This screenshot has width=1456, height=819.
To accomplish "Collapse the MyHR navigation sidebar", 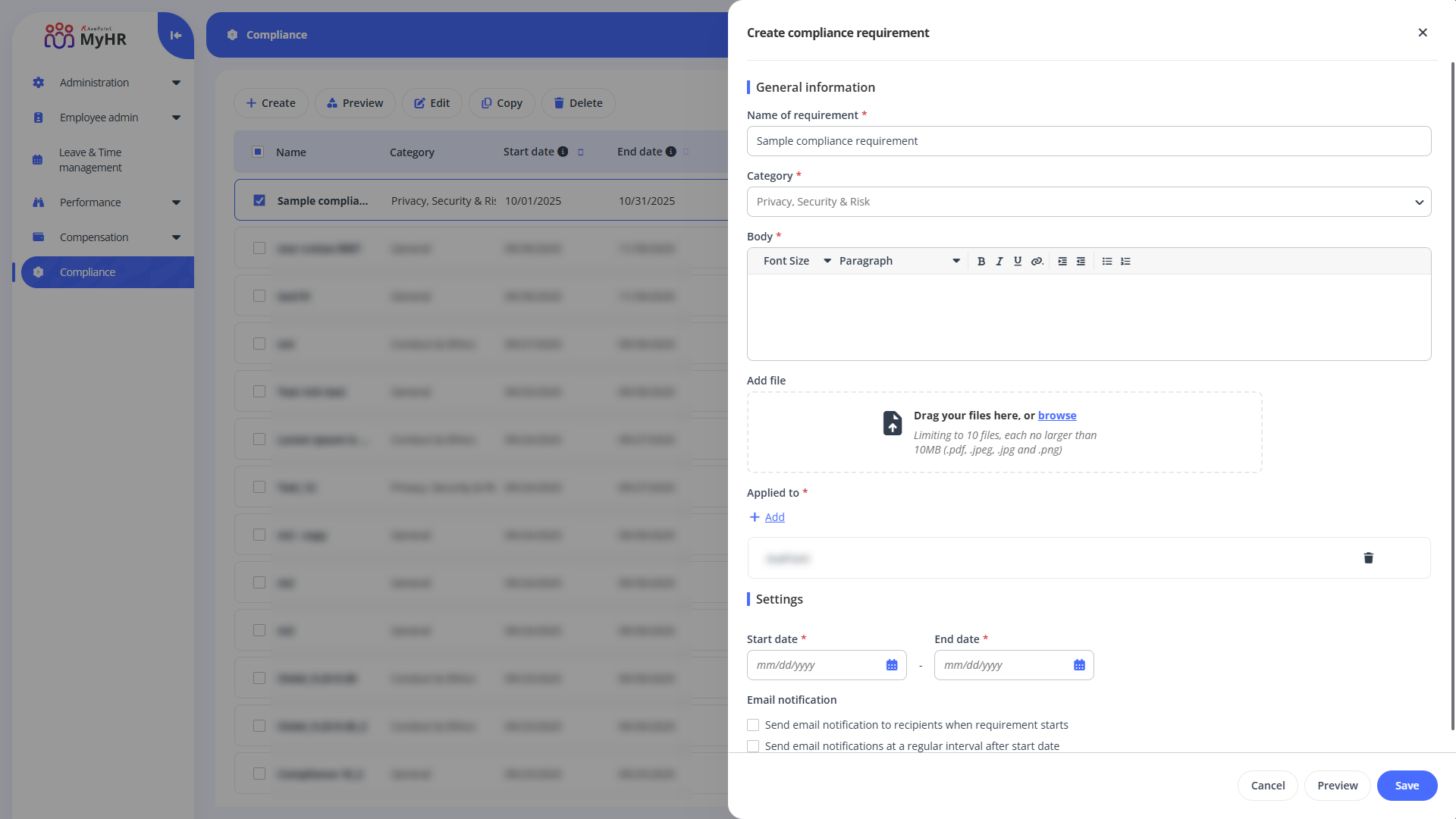I will pos(175,35).
